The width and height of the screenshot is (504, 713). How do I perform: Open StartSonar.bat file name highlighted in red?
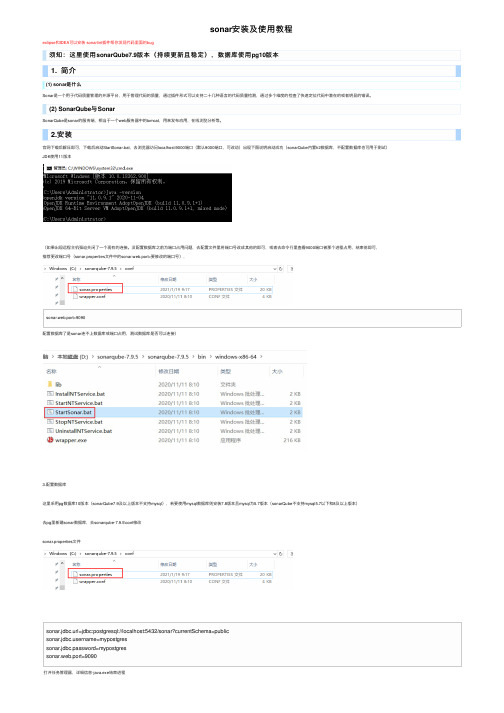74,412
